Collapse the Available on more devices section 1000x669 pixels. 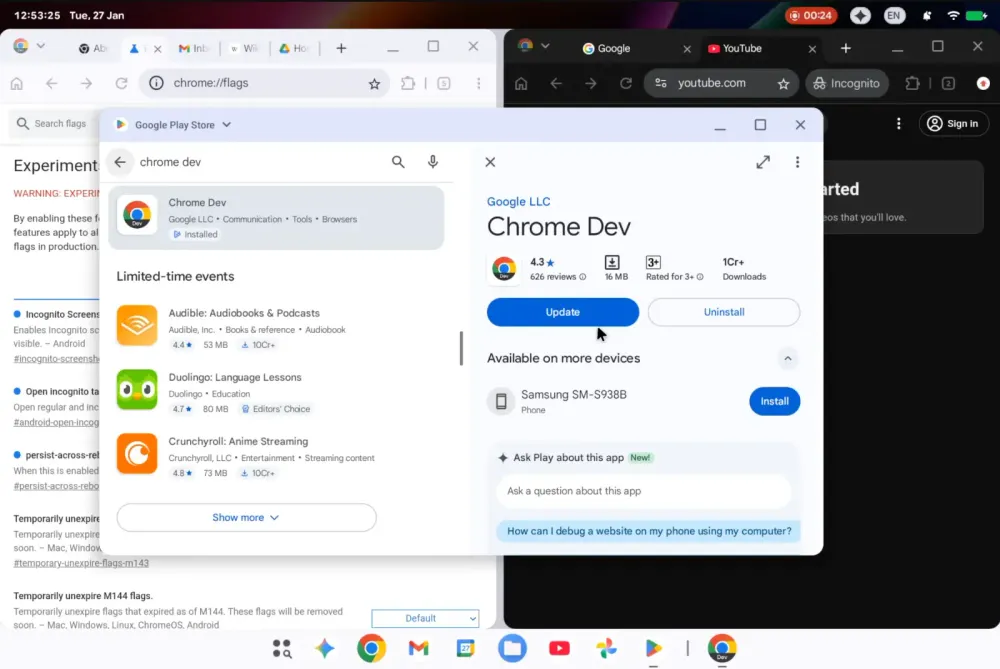point(787,358)
